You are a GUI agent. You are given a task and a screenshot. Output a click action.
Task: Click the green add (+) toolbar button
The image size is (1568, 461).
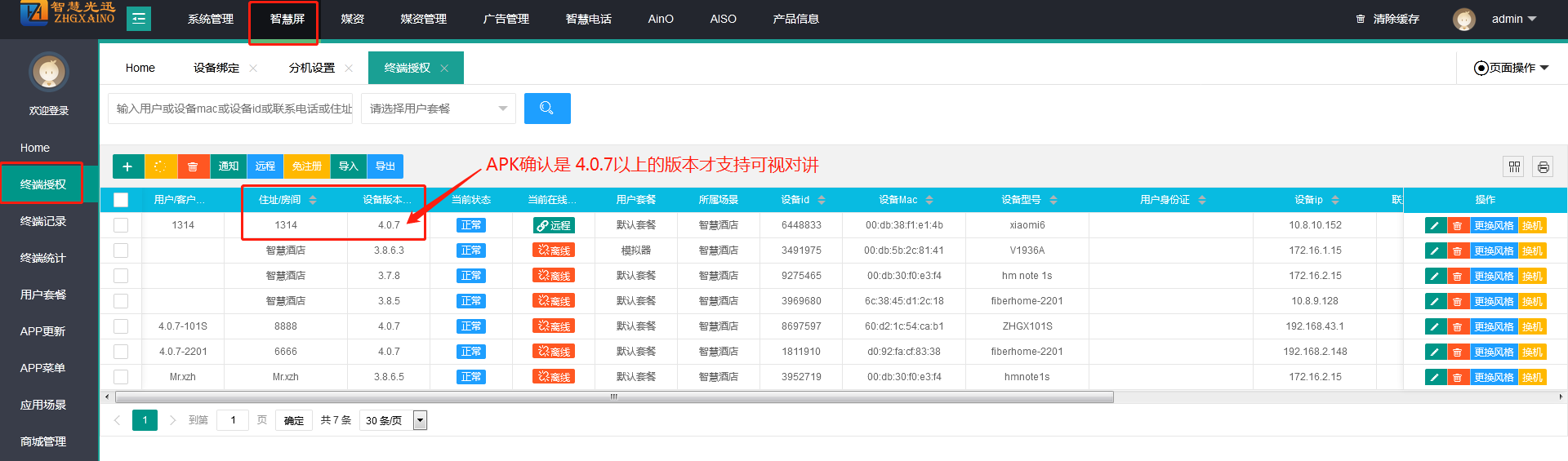point(127,166)
